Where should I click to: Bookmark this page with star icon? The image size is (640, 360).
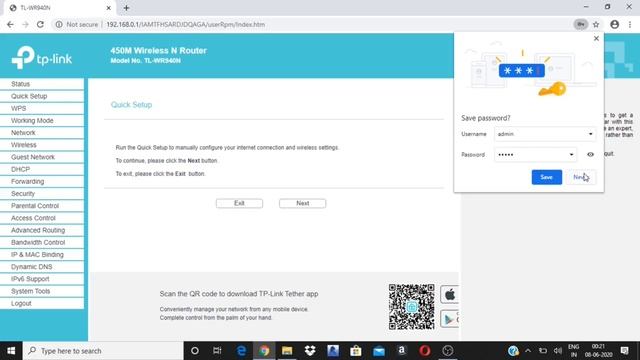[596, 24]
